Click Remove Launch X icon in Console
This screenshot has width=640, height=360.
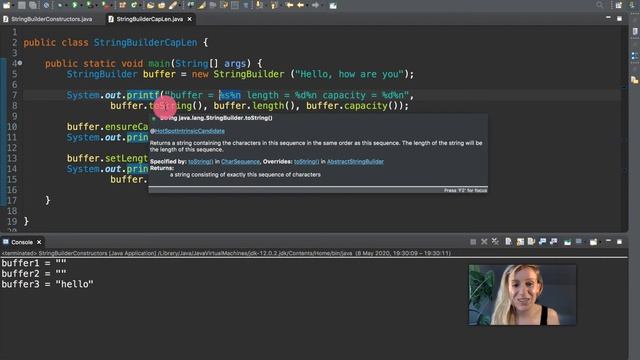(484, 242)
